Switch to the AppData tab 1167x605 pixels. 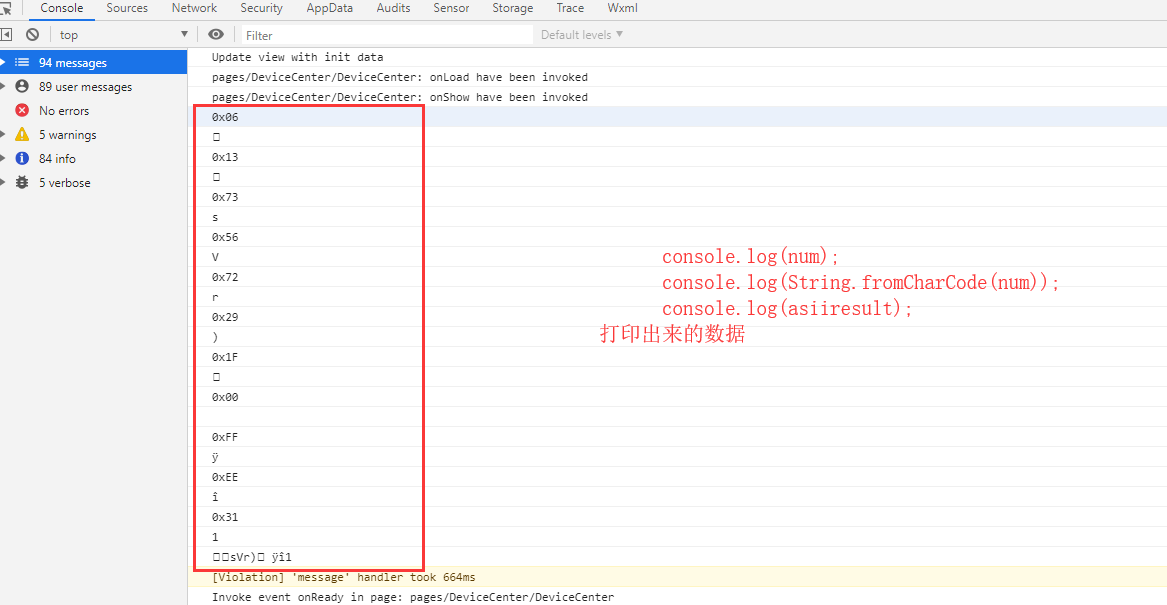tap(330, 8)
